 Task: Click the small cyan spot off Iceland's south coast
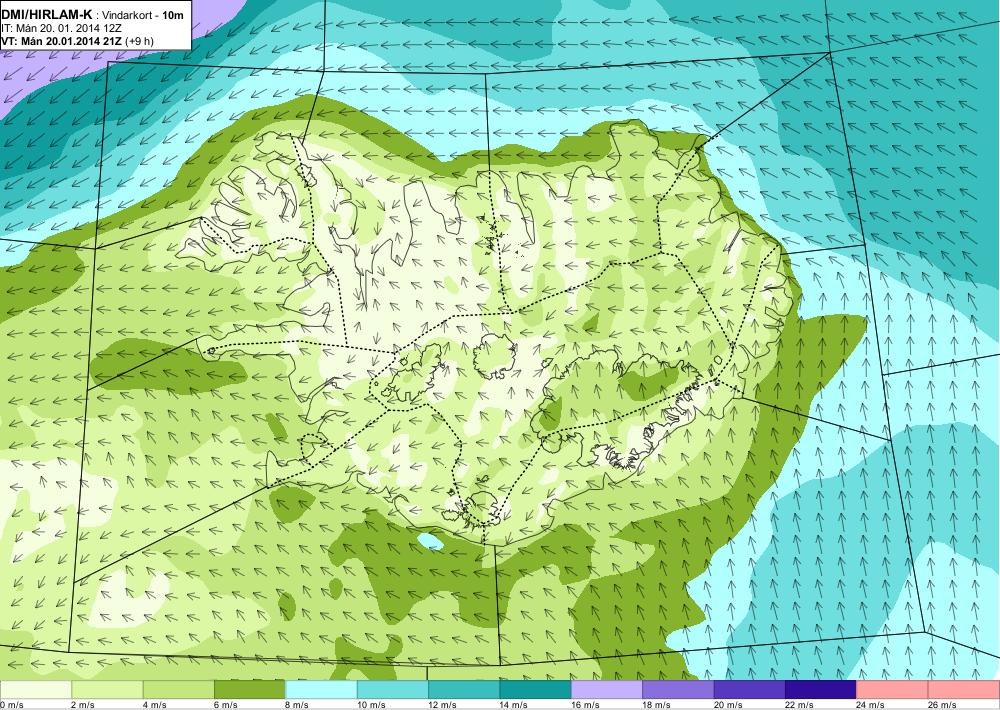430,542
